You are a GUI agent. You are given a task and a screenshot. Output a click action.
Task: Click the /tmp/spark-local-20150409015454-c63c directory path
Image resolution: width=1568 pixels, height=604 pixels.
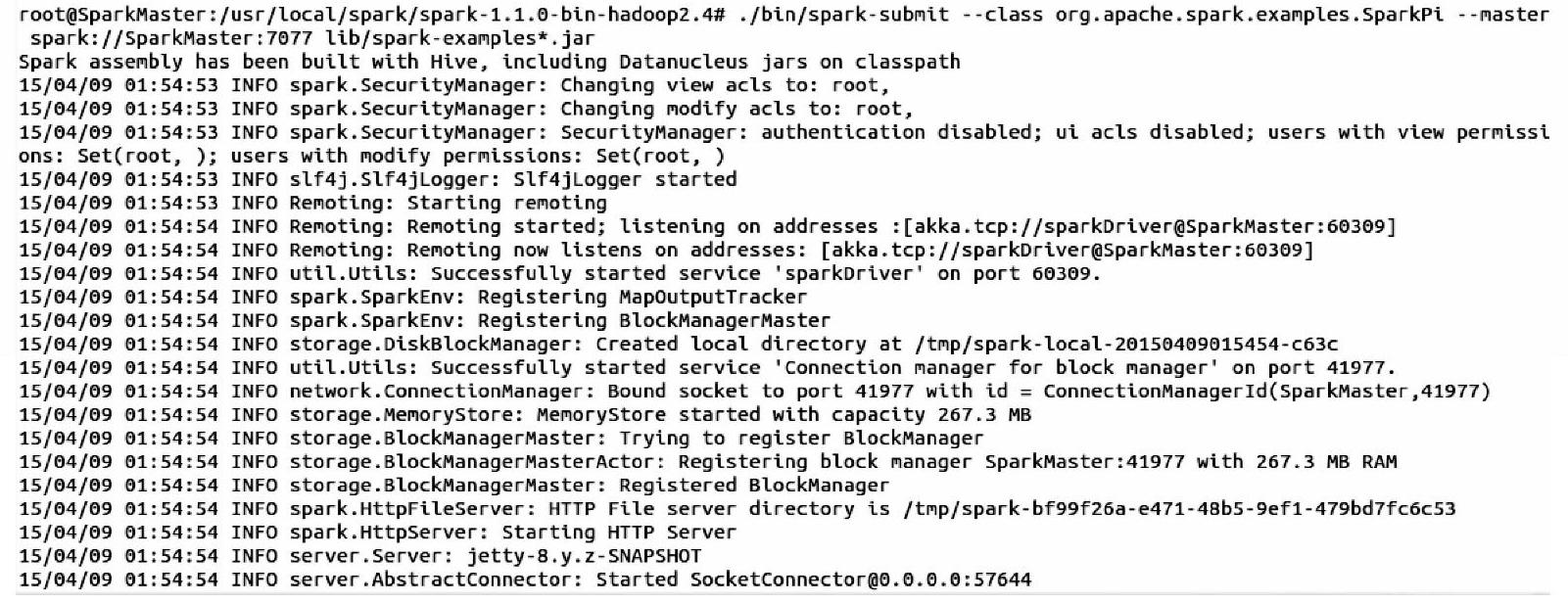(x=1126, y=344)
